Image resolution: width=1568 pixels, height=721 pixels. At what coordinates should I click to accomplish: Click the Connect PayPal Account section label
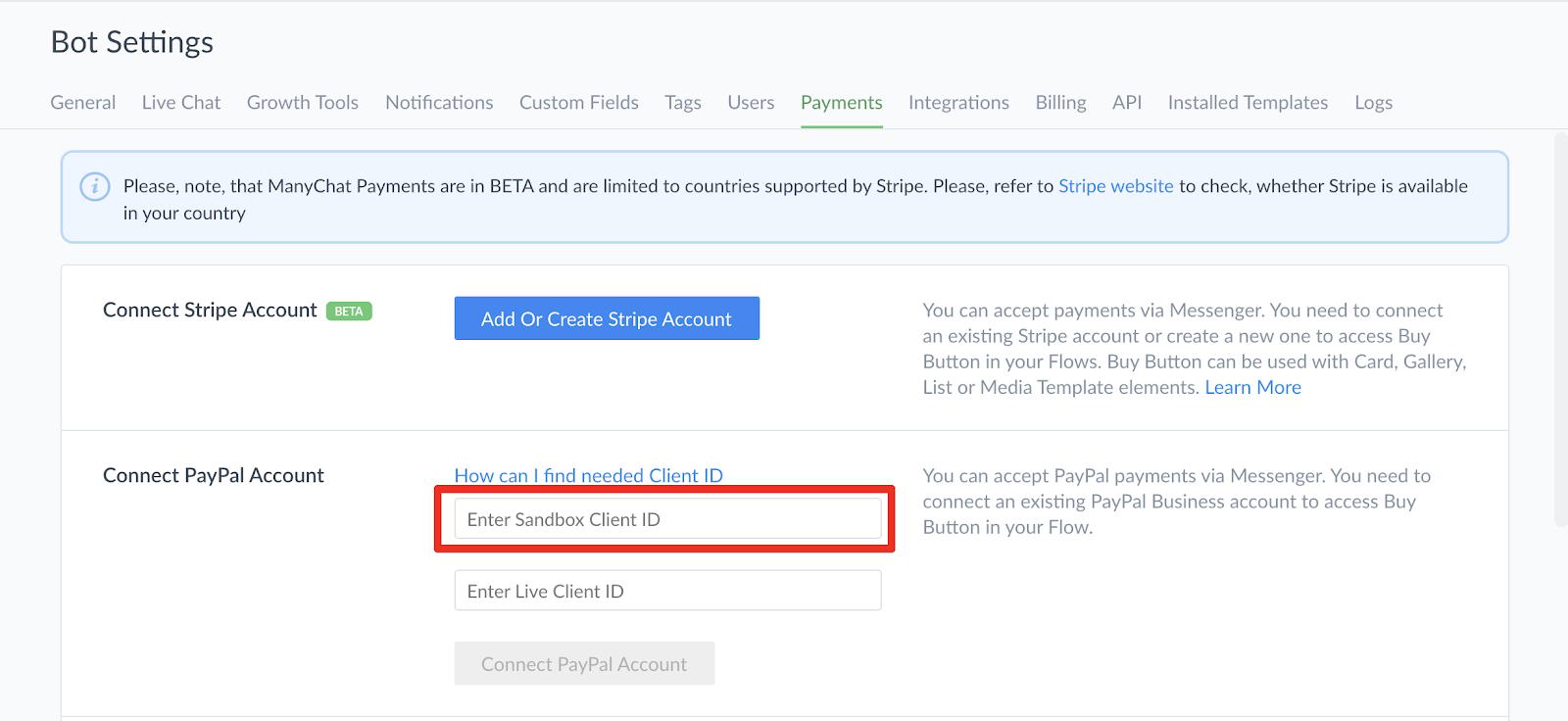[x=213, y=475]
